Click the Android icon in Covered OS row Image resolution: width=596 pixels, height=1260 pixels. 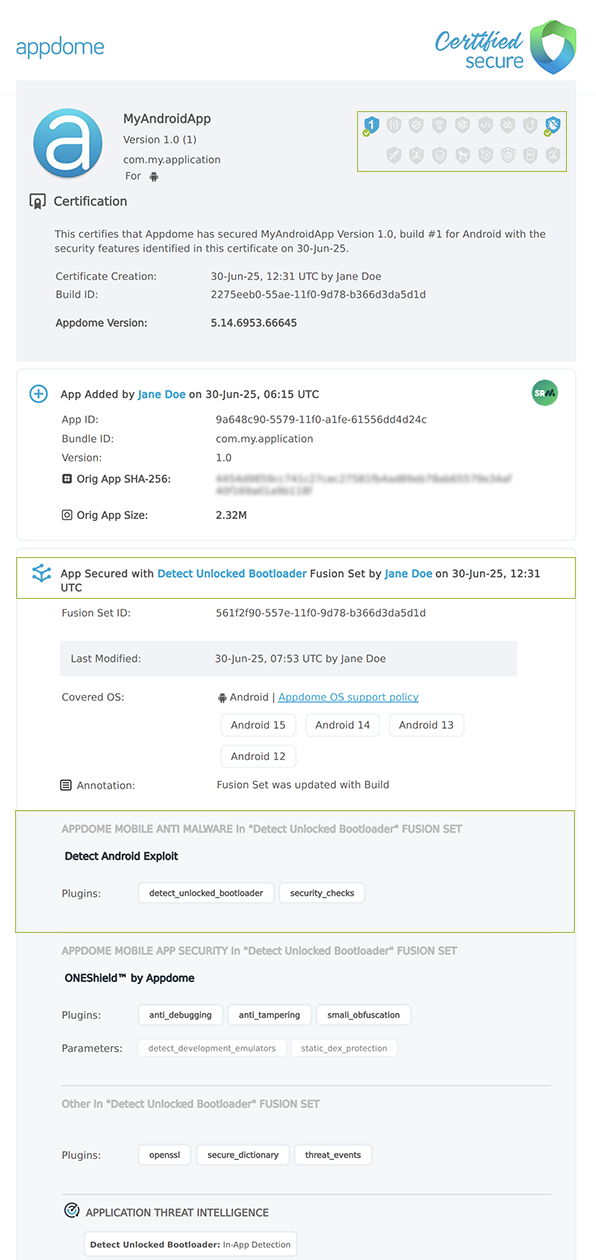click(x=222, y=697)
